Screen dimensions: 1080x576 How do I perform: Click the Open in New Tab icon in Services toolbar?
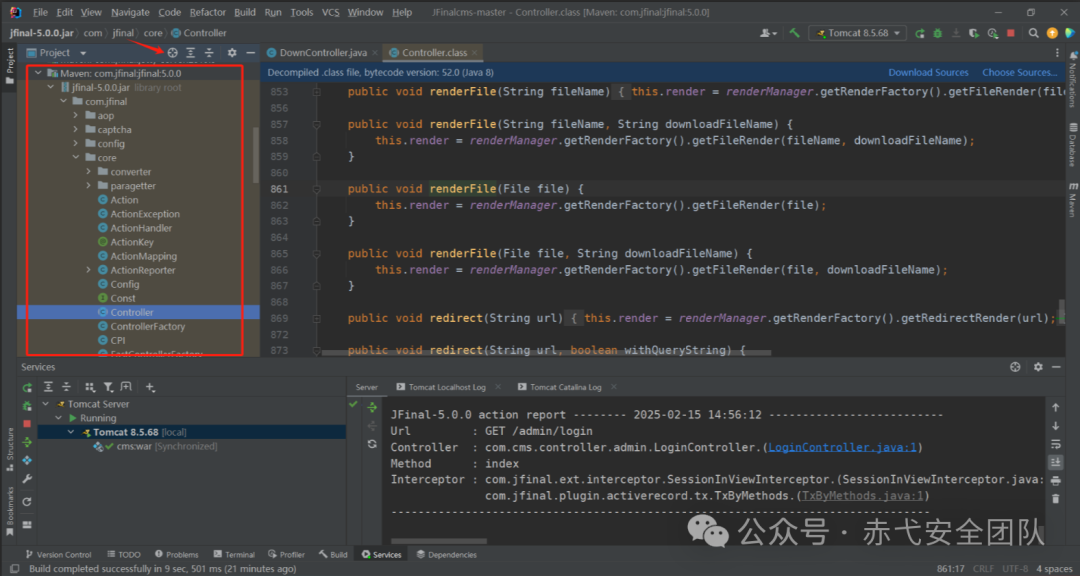[x=126, y=387]
